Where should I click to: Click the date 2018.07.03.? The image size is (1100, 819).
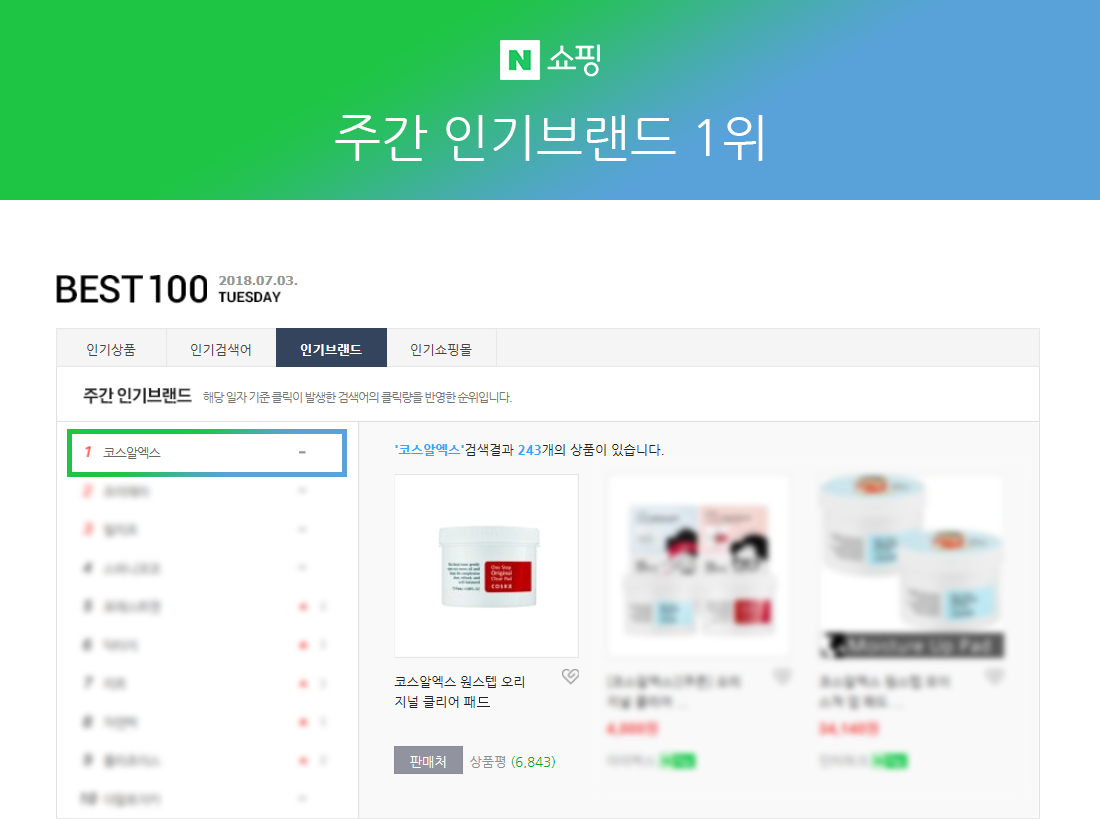coord(258,280)
